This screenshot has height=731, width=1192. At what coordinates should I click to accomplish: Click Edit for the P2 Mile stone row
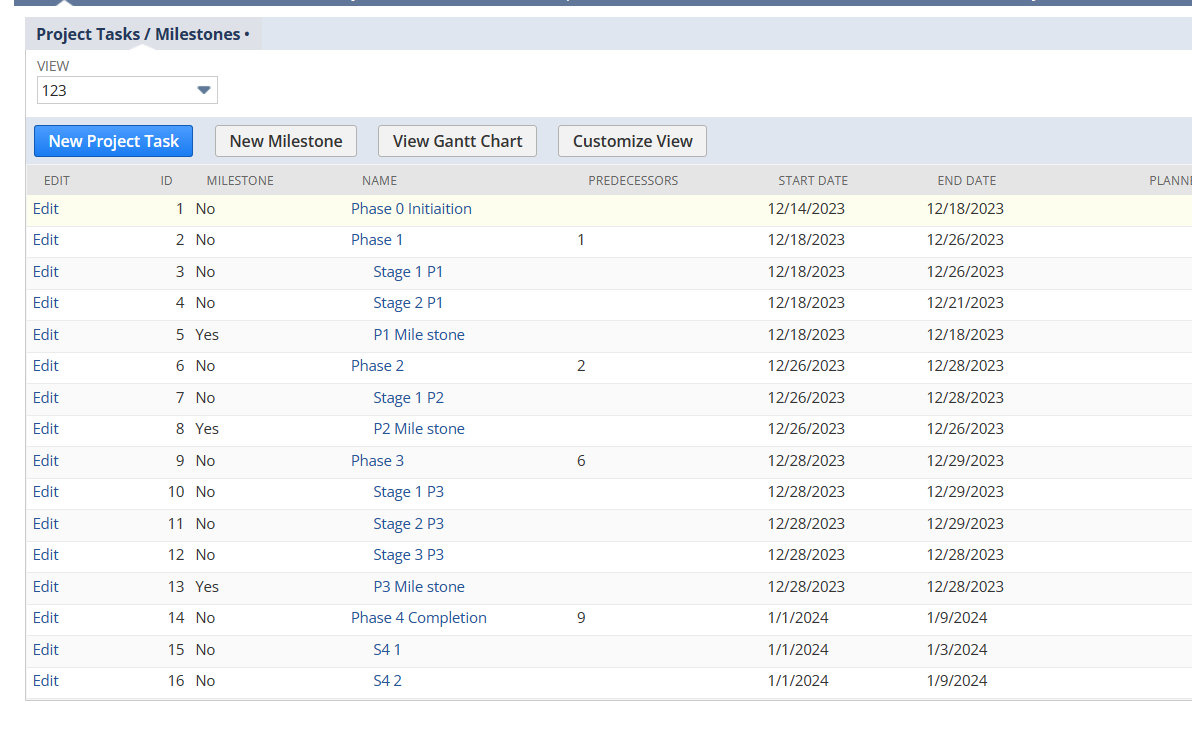(46, 429)
